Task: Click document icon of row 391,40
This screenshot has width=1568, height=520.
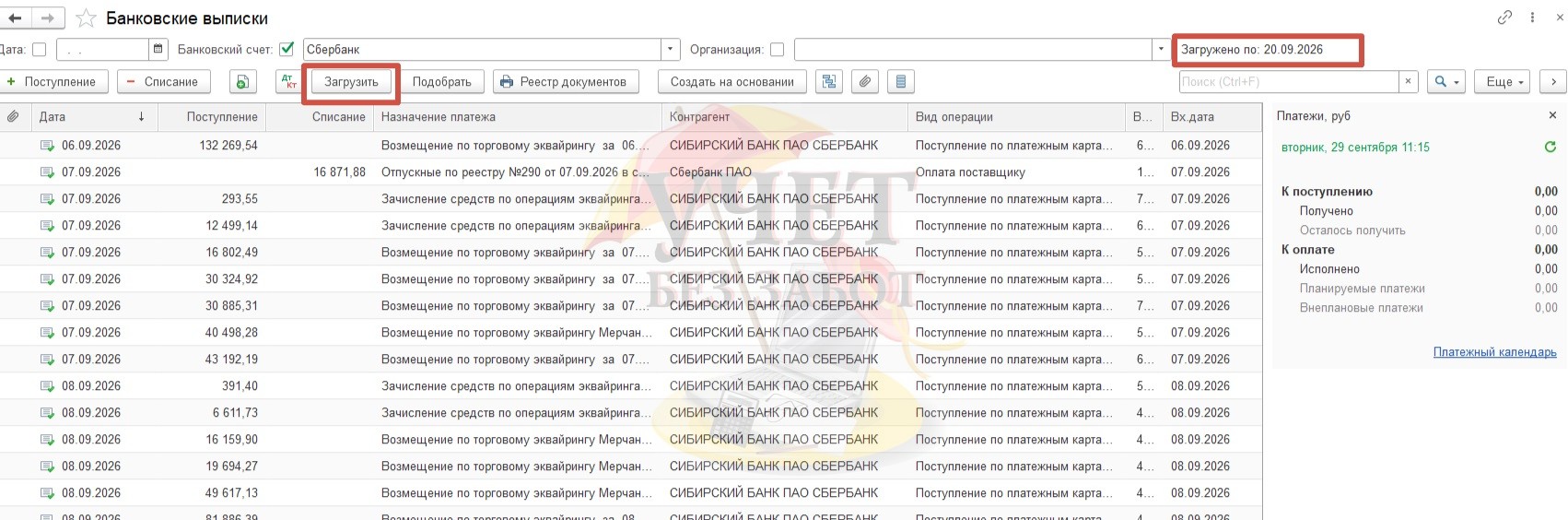Action: tap(47, 386)
